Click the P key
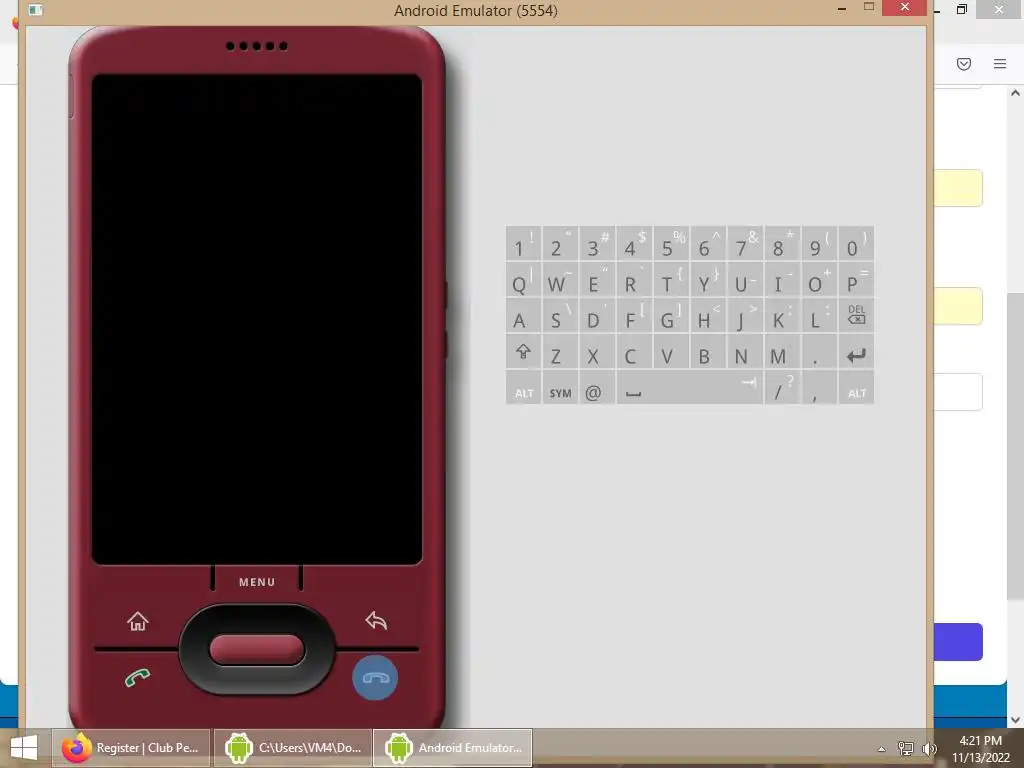This screenshot has height=768, width=1024. click(x=856, y=280)
